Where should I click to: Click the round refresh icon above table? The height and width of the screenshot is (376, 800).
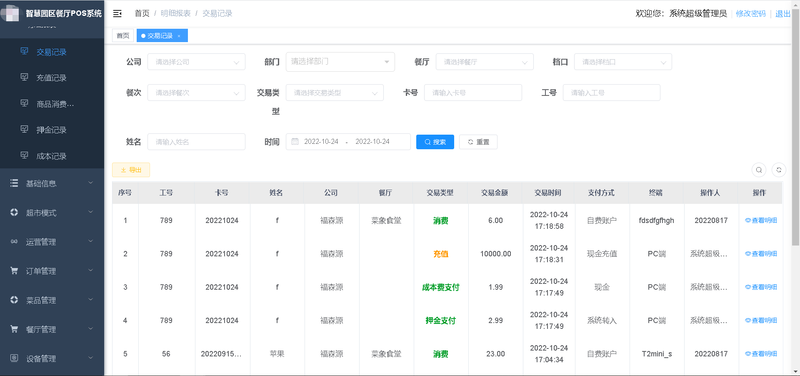click(779, 170)
